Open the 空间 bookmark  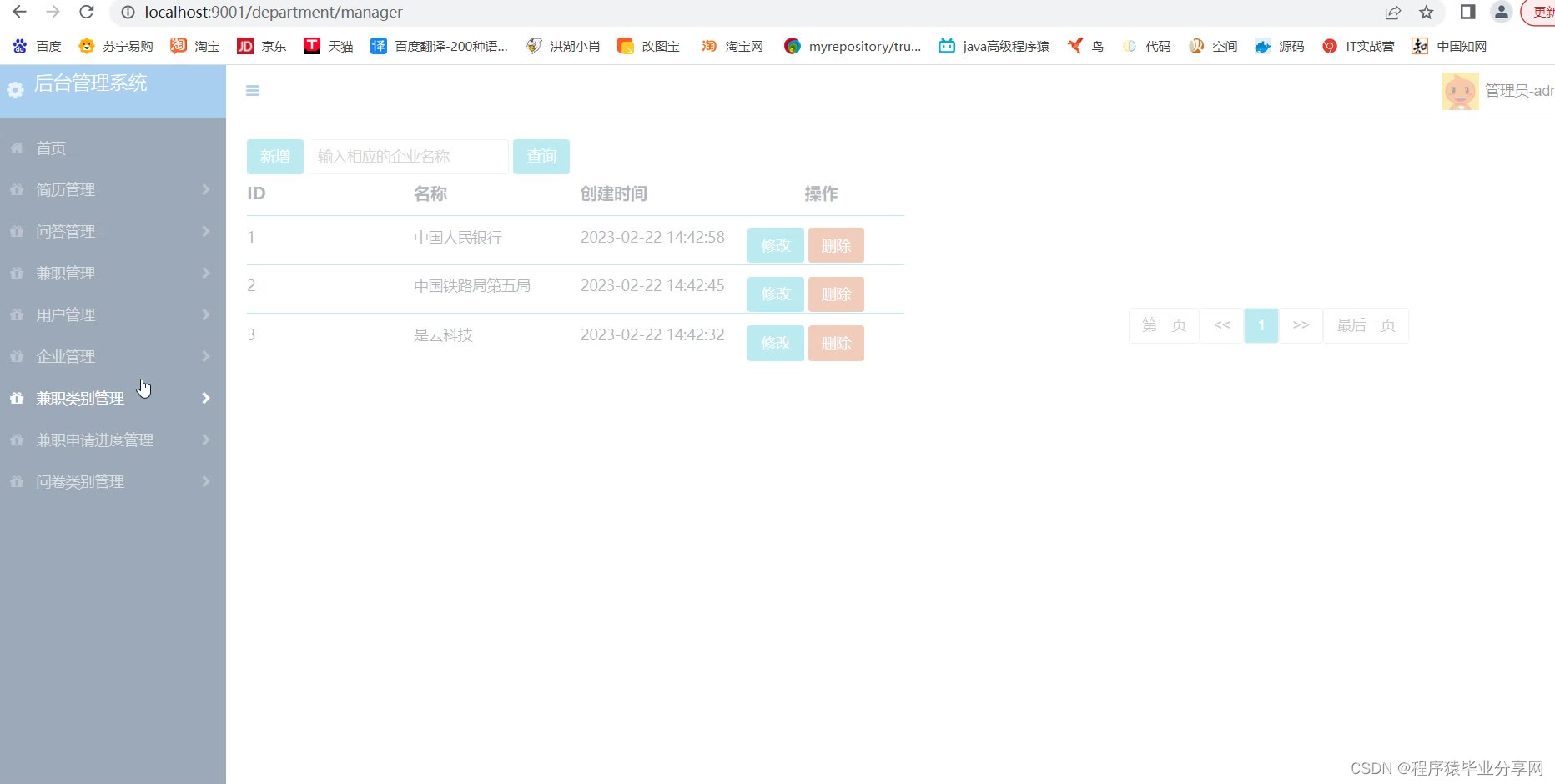[x=1212, y=46]
